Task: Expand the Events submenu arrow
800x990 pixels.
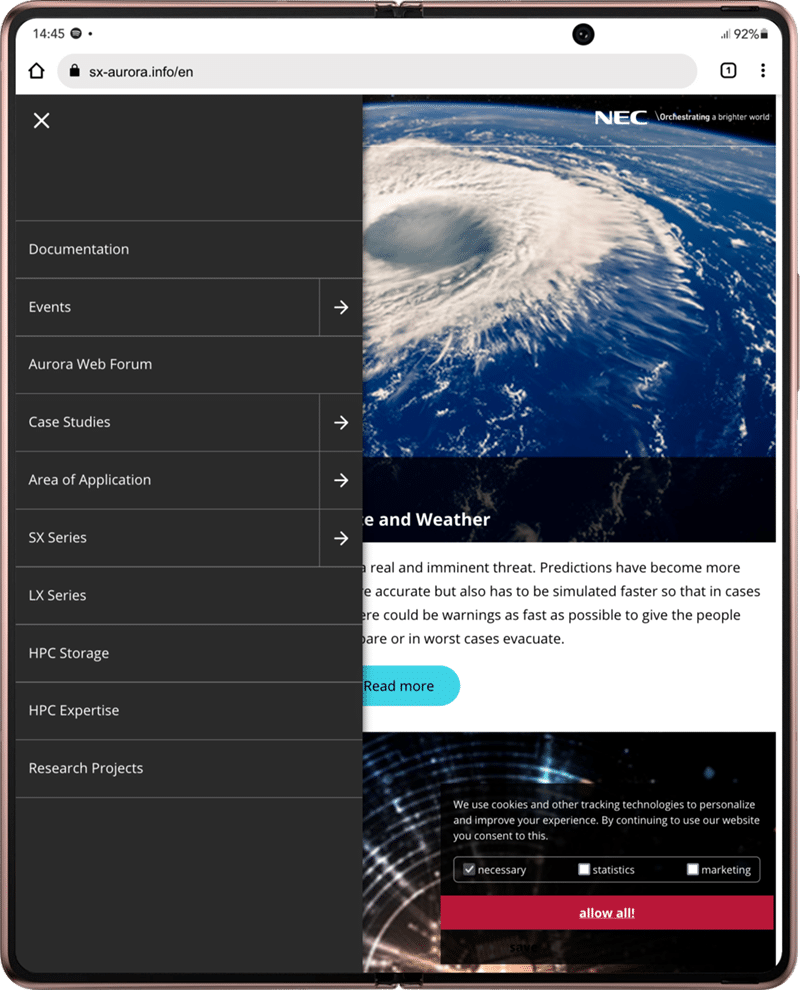Action: 341,307
